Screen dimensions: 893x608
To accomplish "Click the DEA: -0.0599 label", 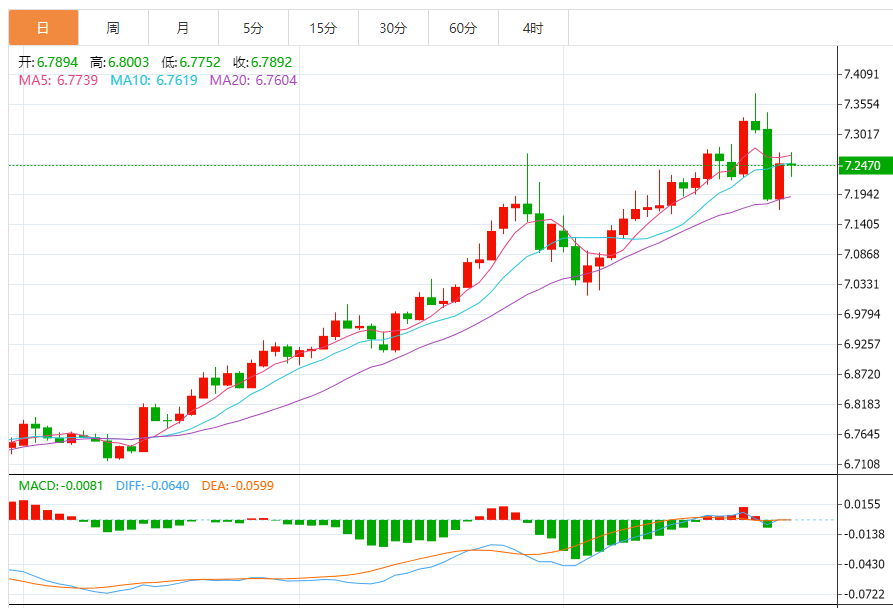I will pos(237,486).
